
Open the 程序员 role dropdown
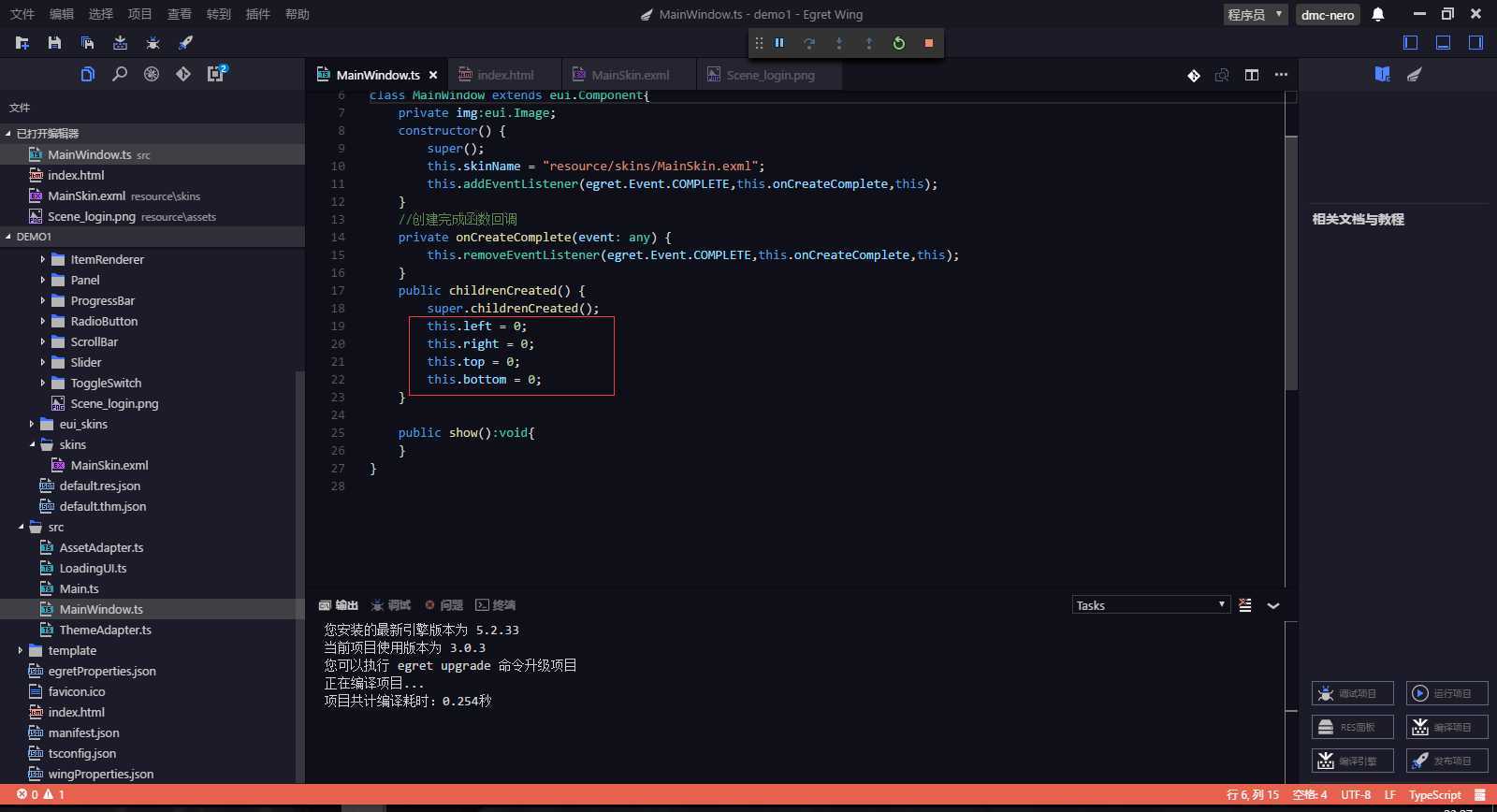click(1256, 14)
